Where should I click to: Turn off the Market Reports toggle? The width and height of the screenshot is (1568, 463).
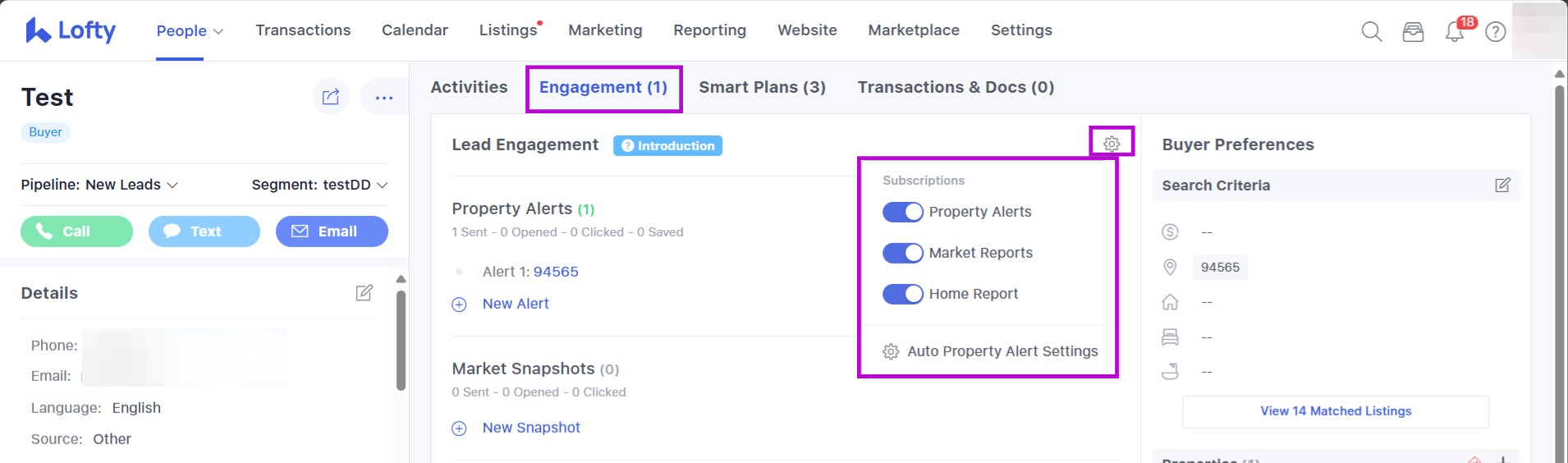903,253
